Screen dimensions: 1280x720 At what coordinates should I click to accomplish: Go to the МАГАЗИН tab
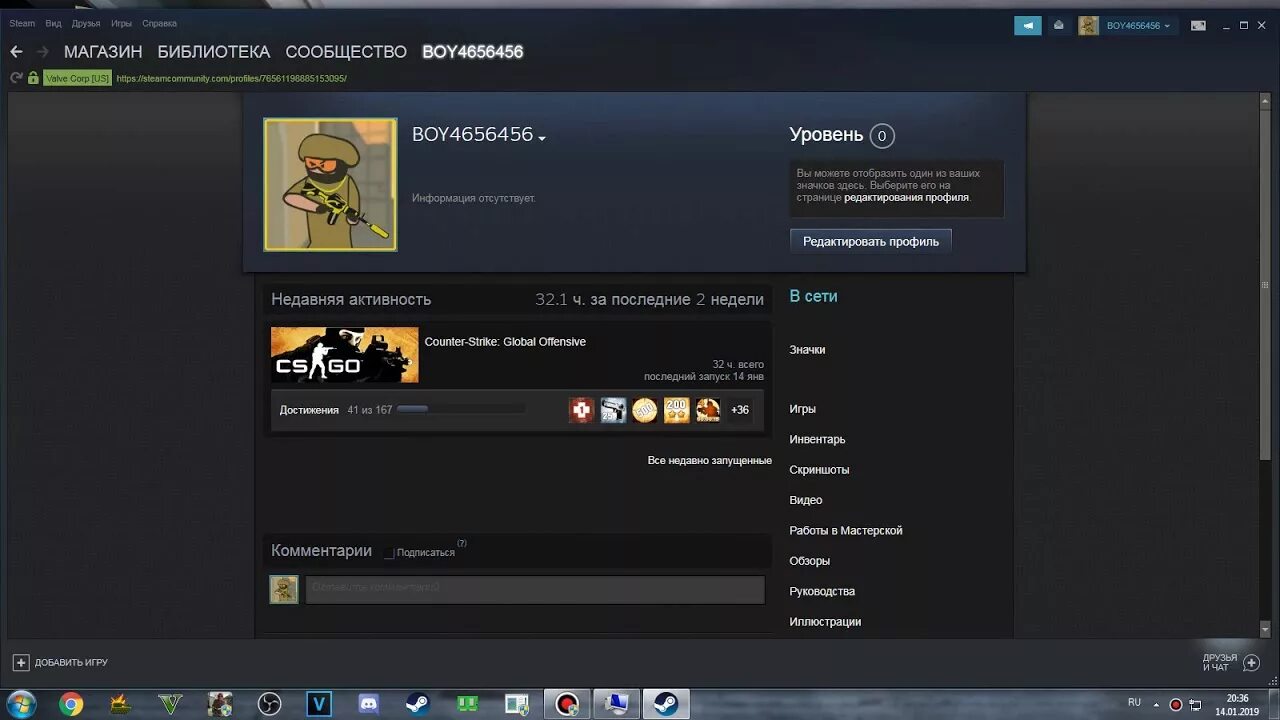coord(103,52)
